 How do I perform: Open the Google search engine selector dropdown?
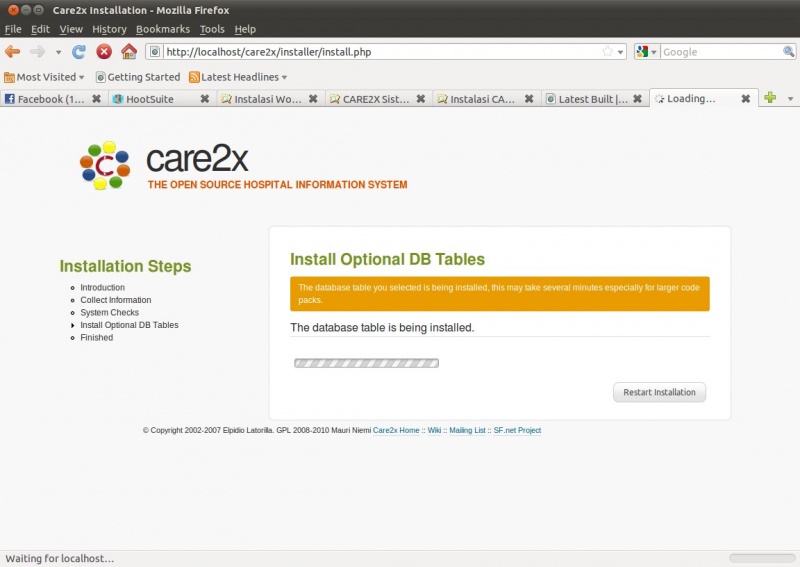point(646,52)
